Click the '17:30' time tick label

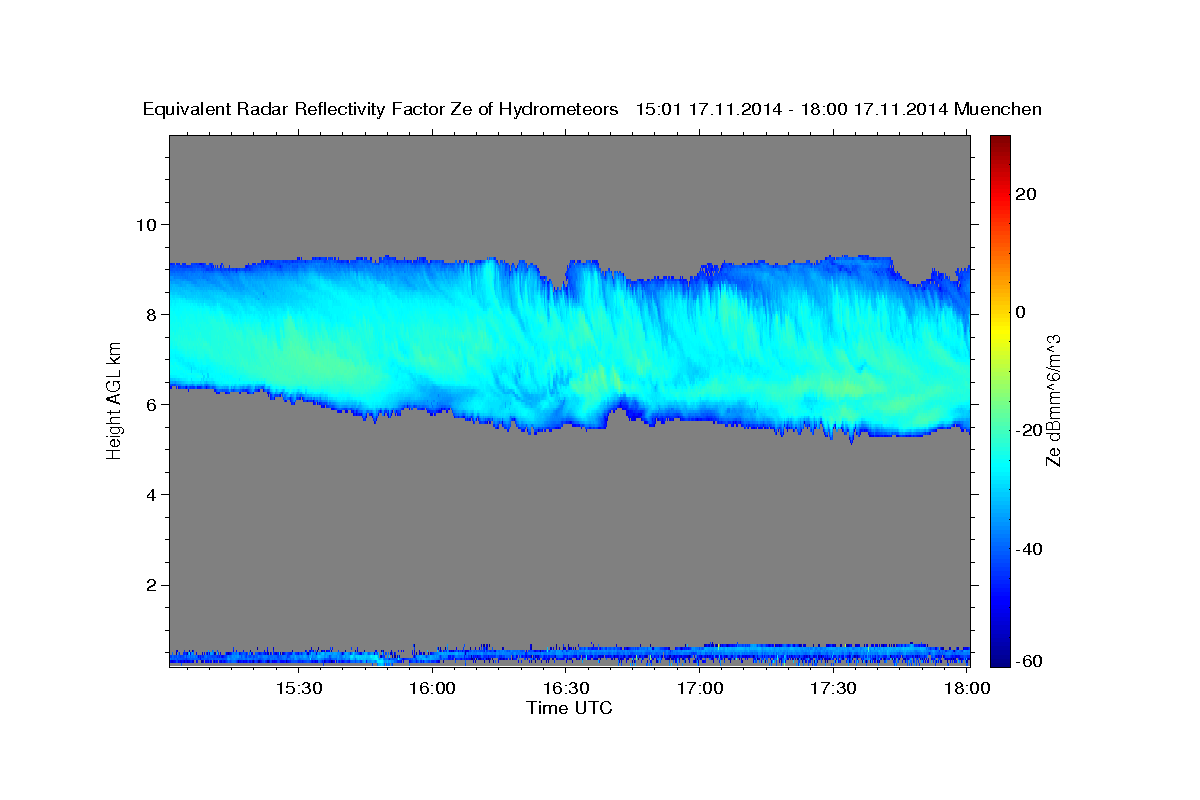pyautogui.click(x=834, y=688)
